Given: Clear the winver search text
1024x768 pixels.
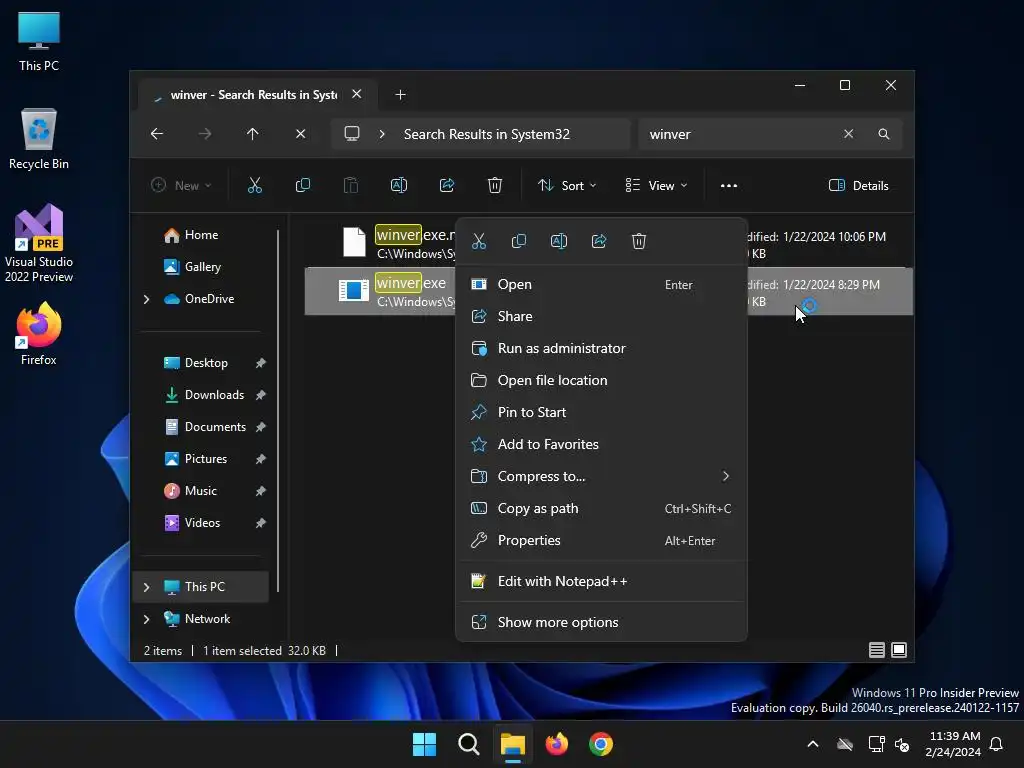Looking at the screenshot, I should (x=848, y=134).
